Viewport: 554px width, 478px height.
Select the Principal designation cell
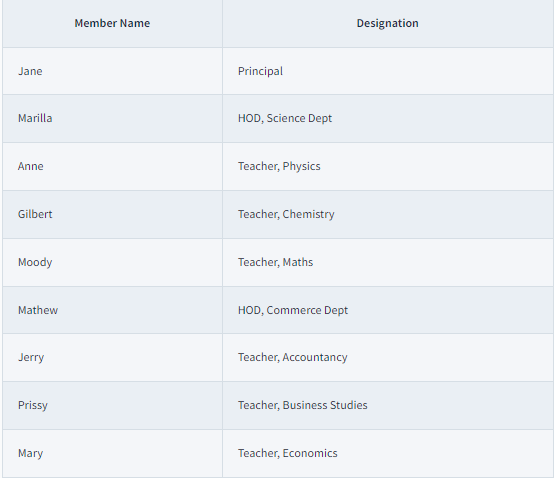click(388, 71)
